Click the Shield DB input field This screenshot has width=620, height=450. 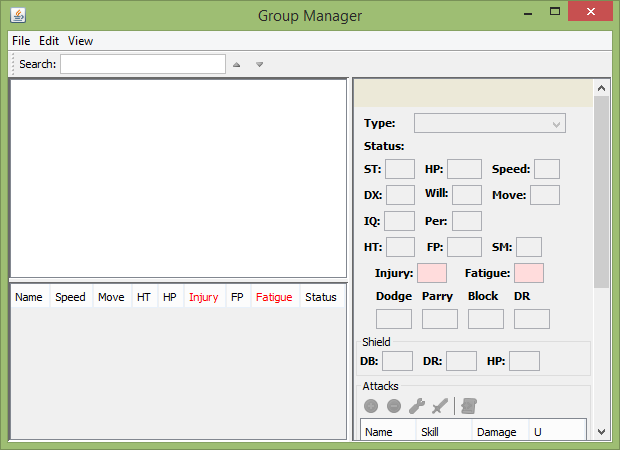tap(397, 361)
